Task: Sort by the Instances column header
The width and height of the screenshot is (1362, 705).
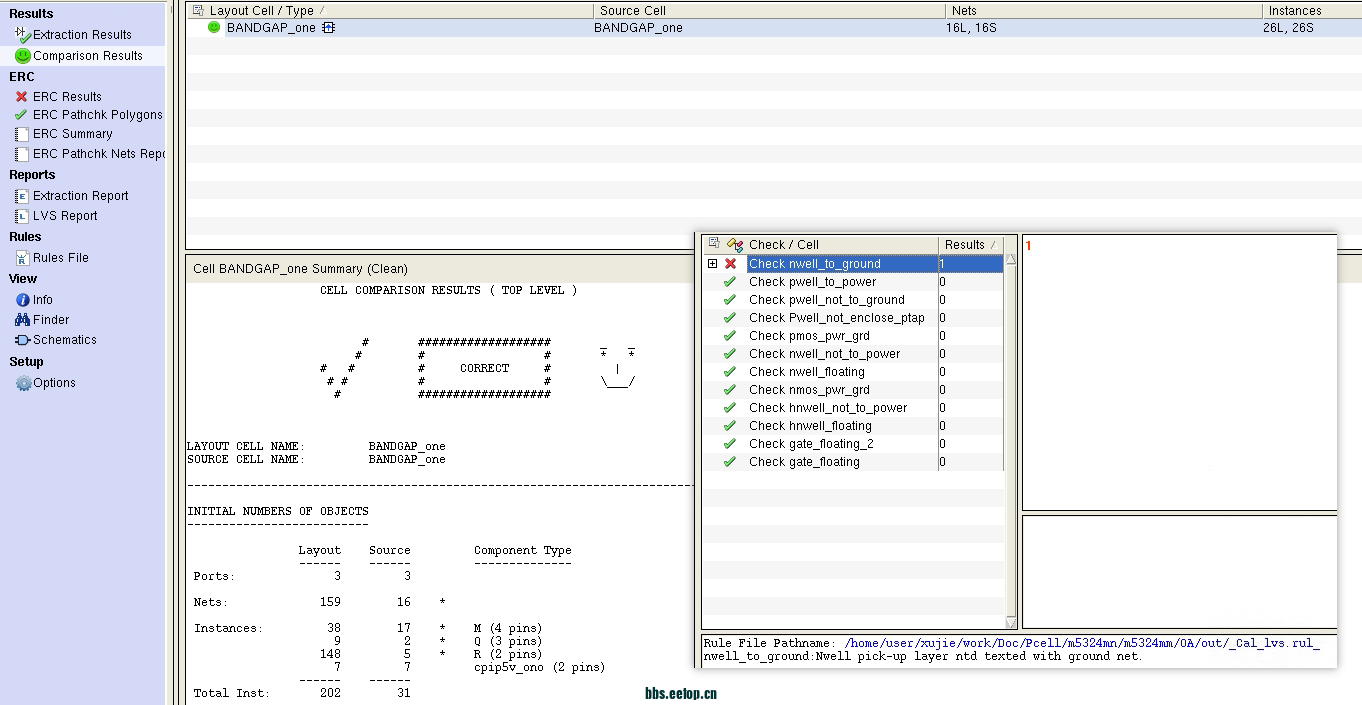Action: coord(1312,11)
